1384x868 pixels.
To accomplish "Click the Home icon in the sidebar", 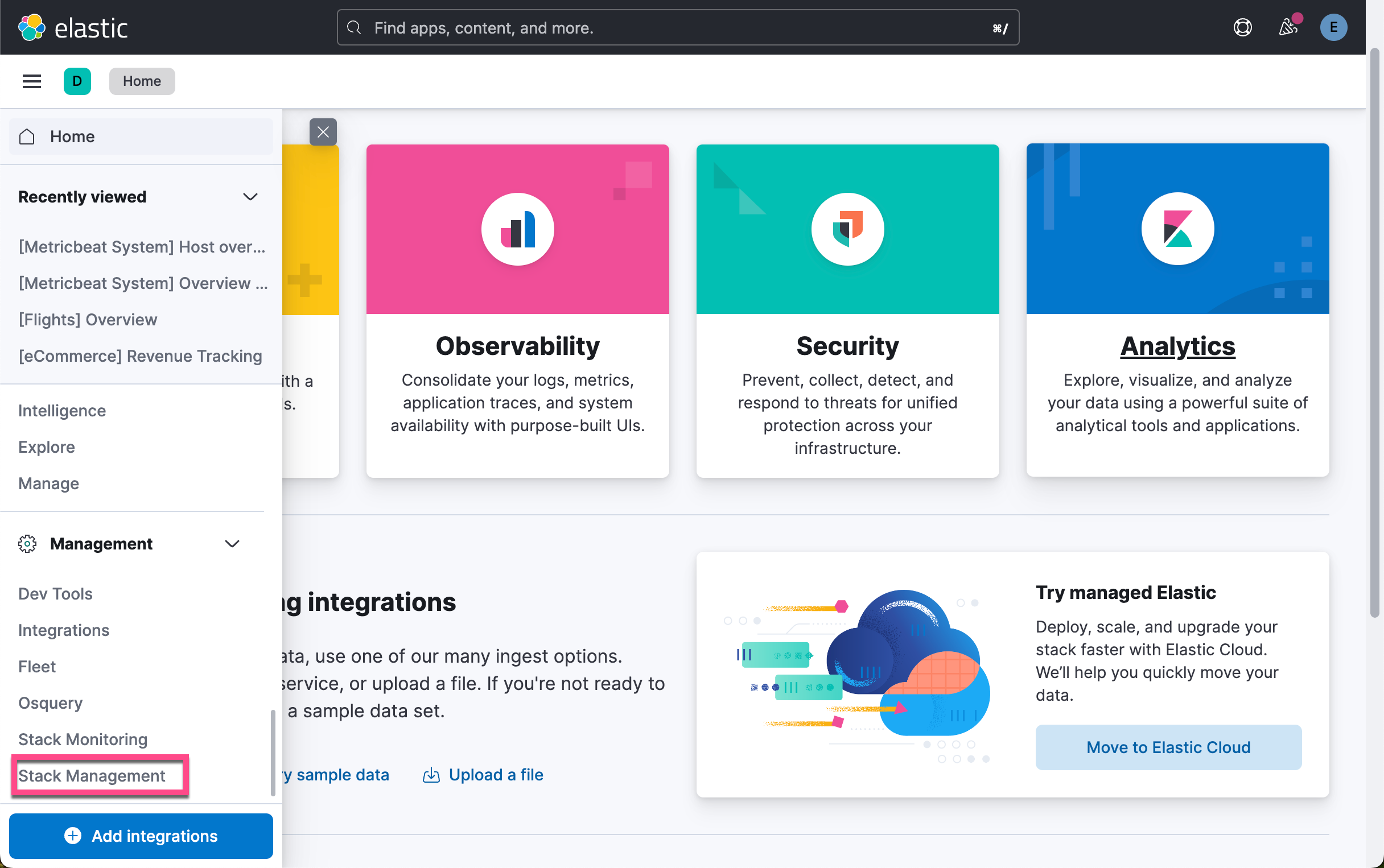I will [x=26, y=137].
